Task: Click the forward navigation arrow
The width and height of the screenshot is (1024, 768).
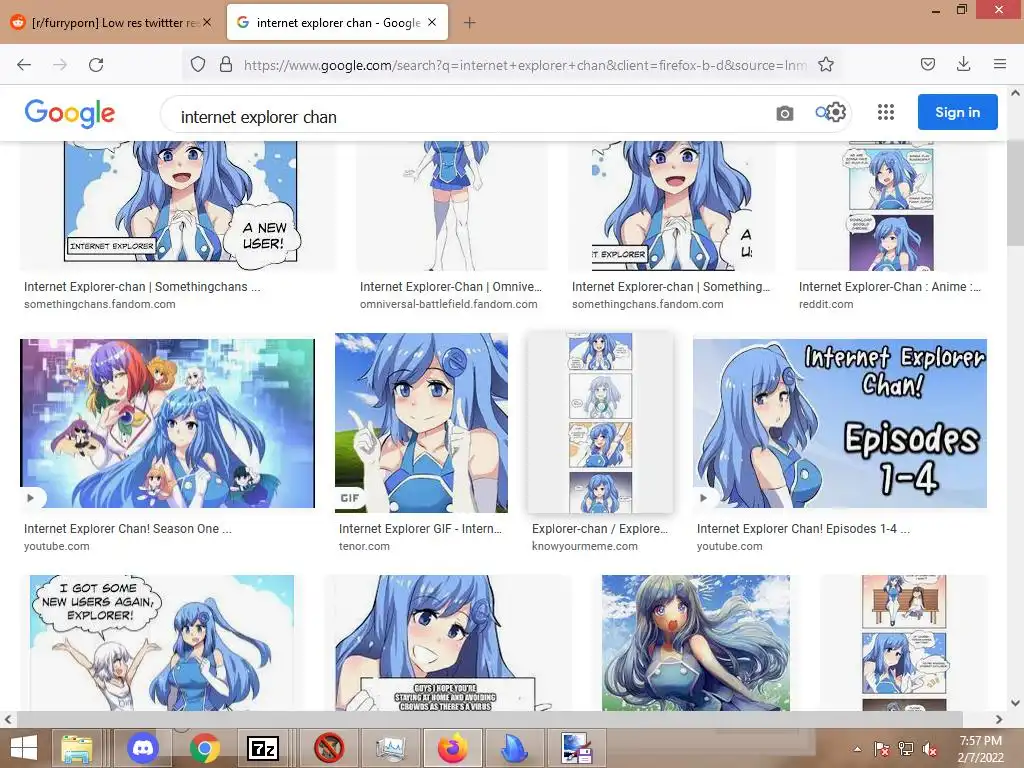Action: click(x=60, y=65)
